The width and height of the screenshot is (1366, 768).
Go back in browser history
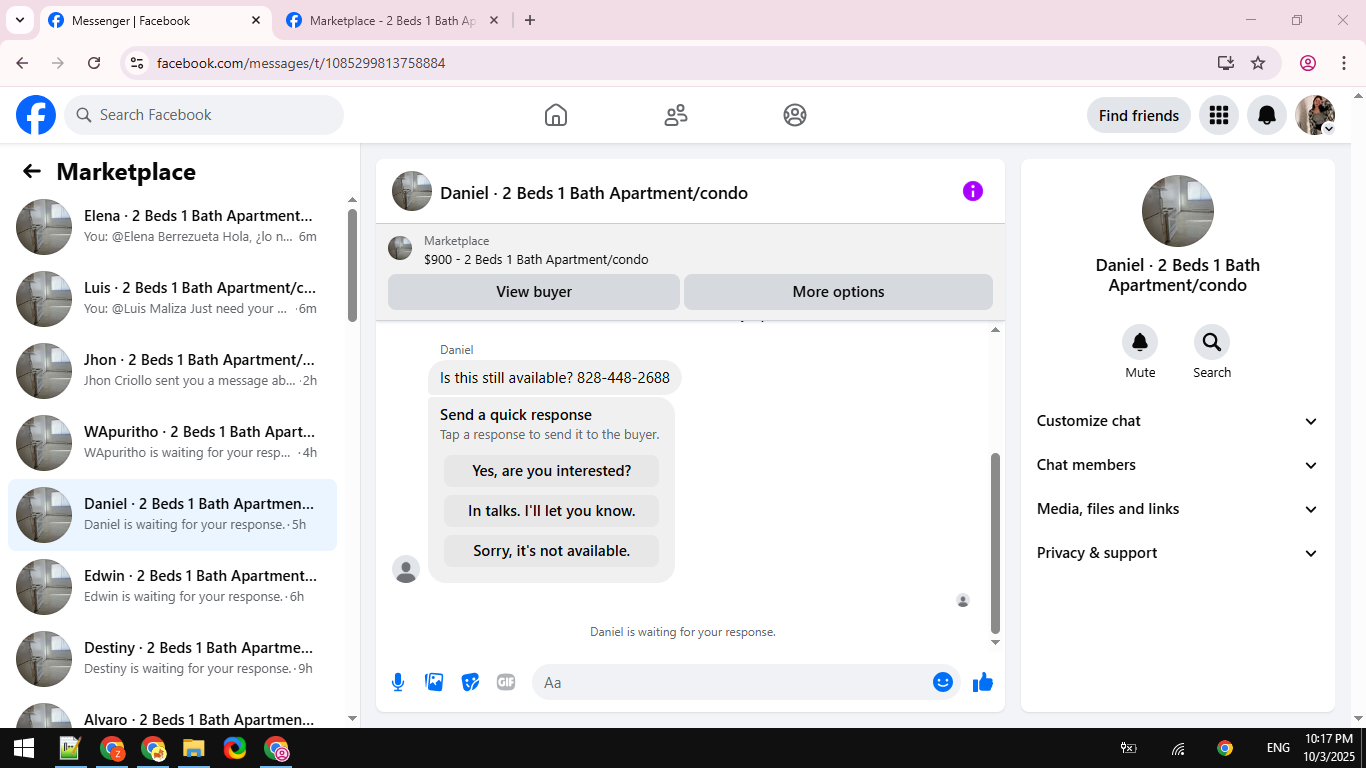(22, 63)
